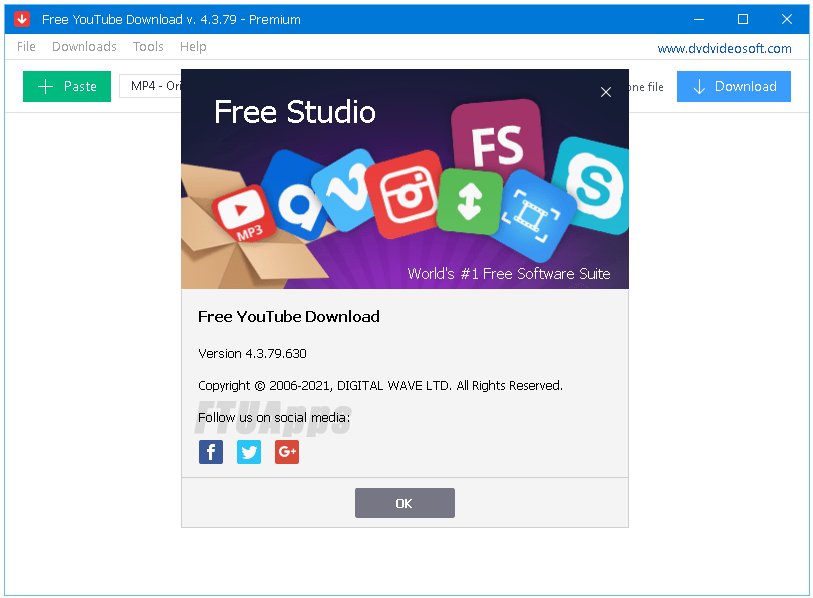Click the app logo in title bar
This screenshot has height=598, width=813.
pos(22,19)
